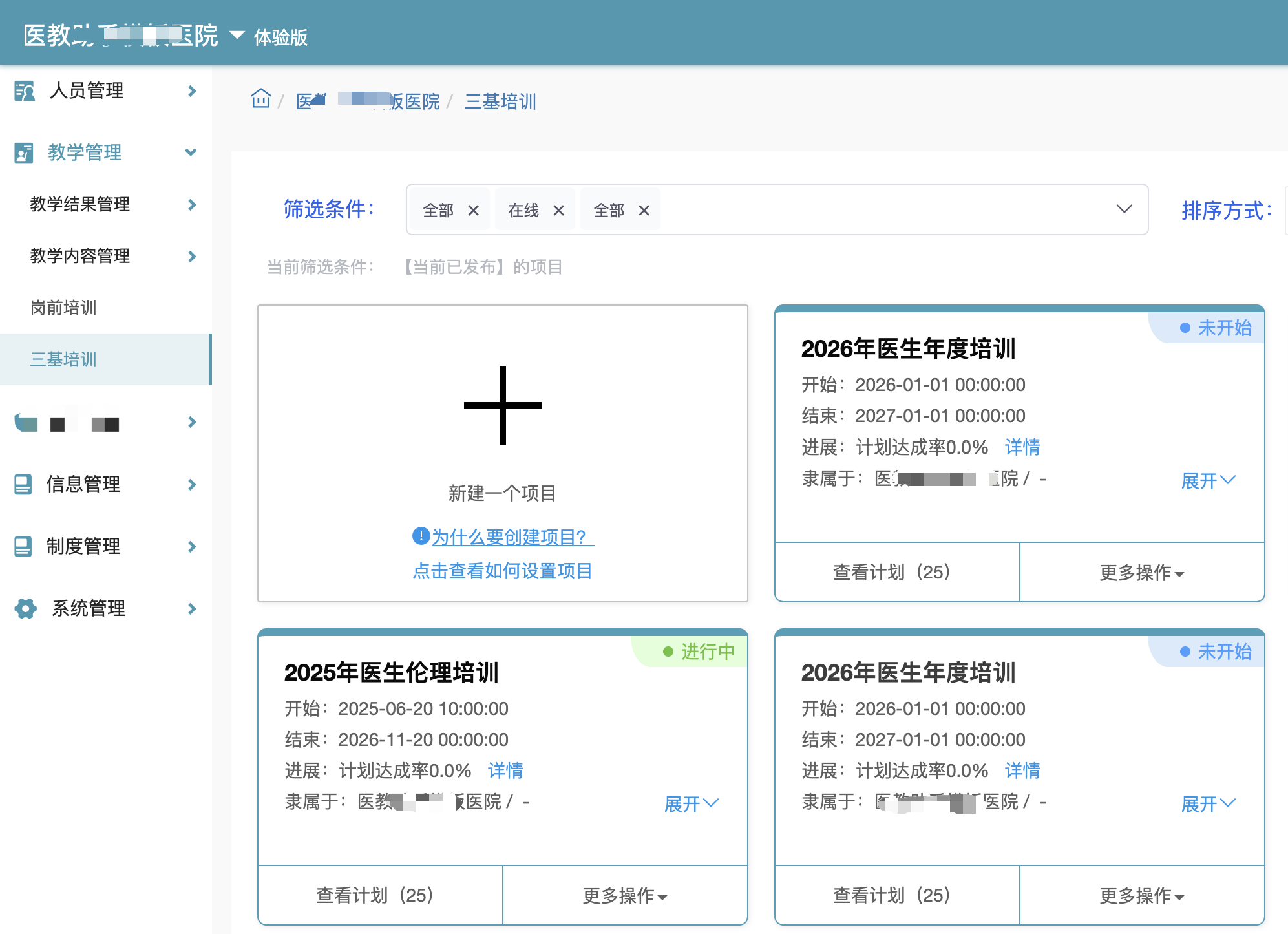Click 详情 link on 2025年医生伦理培训 progress
Image resolution: width=1288 pixels, height=934 pixels.
(x=505, y=770)
